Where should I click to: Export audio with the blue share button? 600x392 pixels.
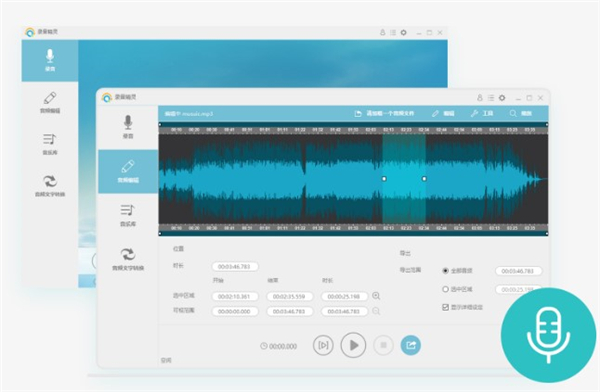pyautogui.click(x=411, y=345)
